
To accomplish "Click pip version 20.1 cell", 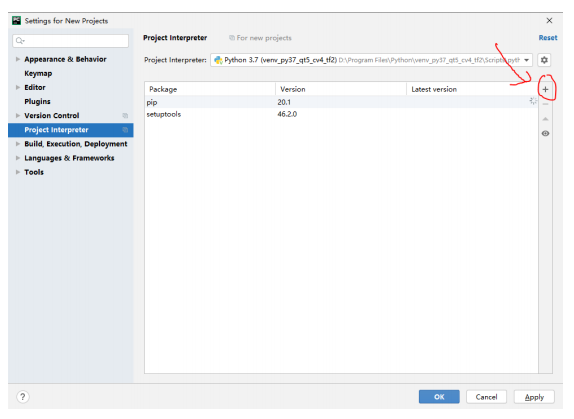I will [x=284, y=102].
